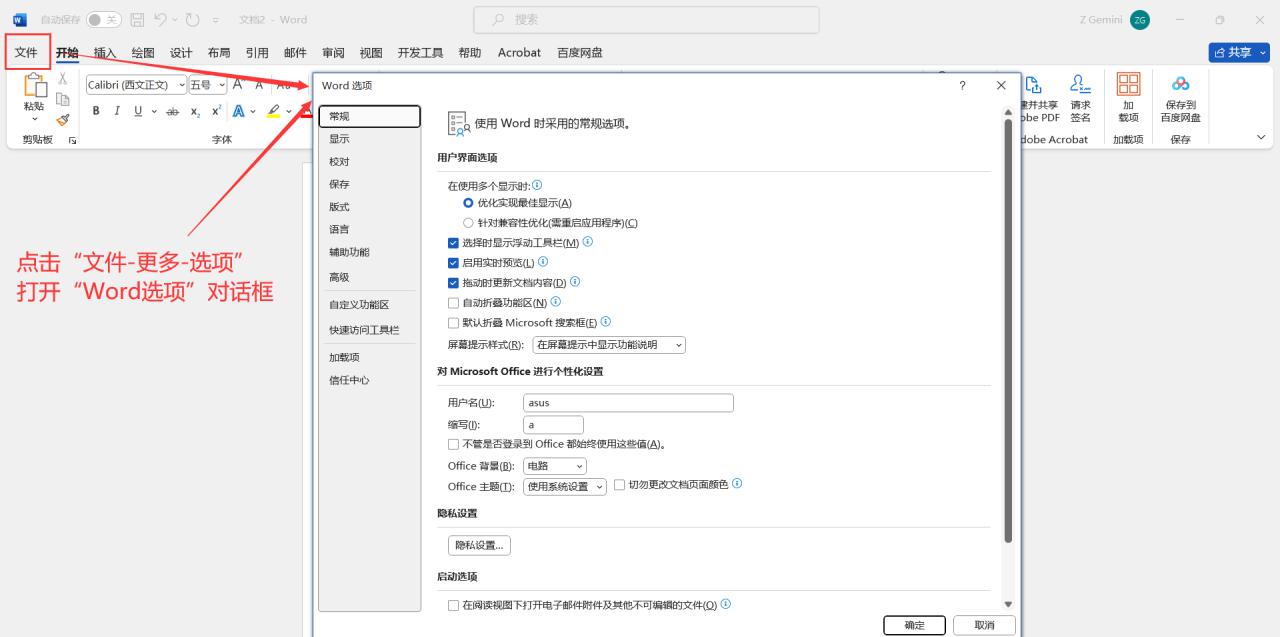Image resolution: width=1280 pixels, height=637 pixels.
Task: Increase font size with large A
Action: 239,85
